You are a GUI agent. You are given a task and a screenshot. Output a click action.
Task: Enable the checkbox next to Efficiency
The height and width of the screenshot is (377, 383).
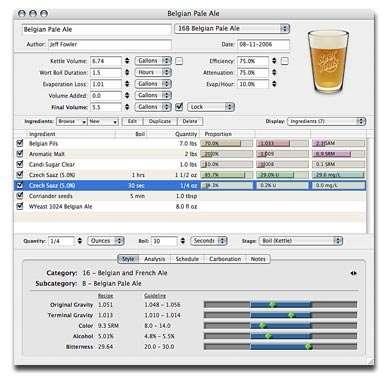click(284, 61)
